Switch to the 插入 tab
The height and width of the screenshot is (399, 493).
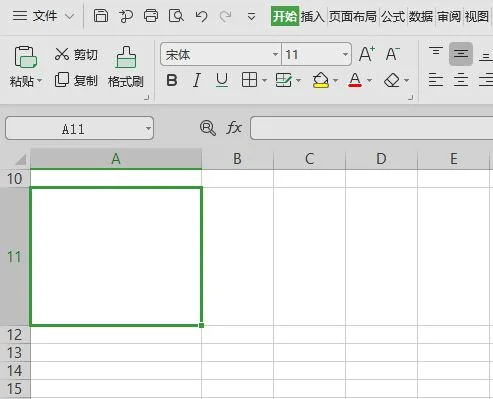click(312, 16)
